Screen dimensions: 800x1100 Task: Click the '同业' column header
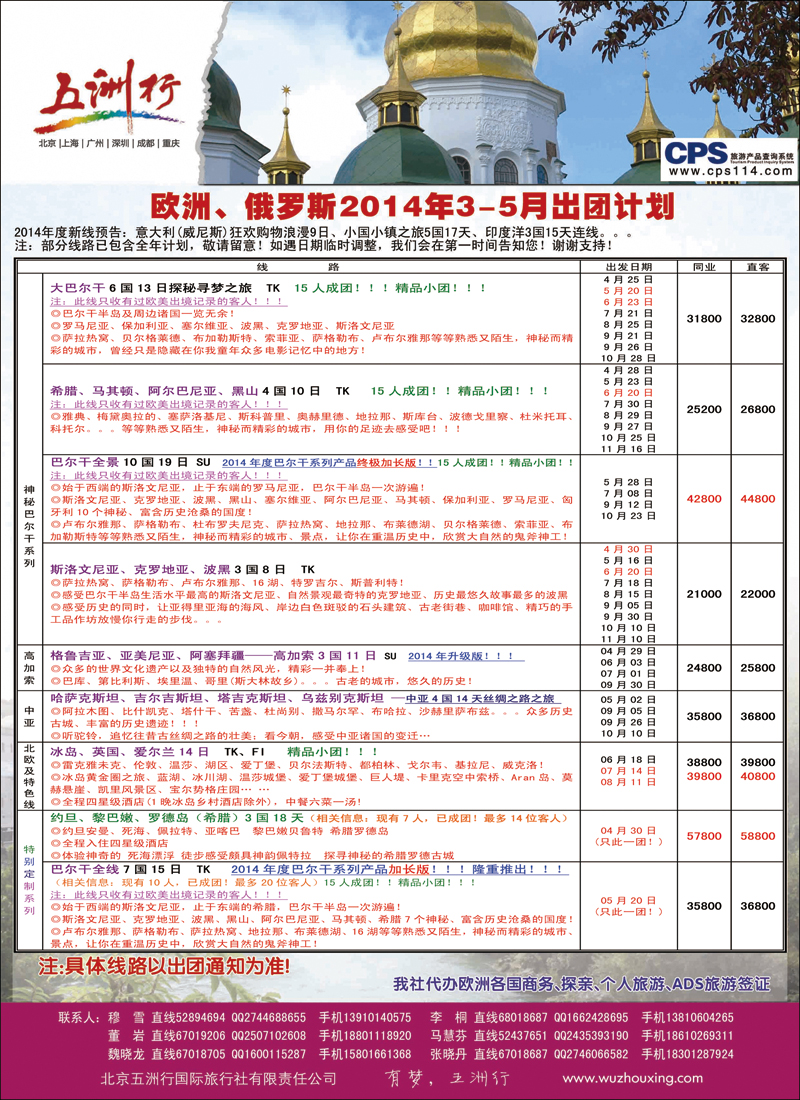[704, 267]
